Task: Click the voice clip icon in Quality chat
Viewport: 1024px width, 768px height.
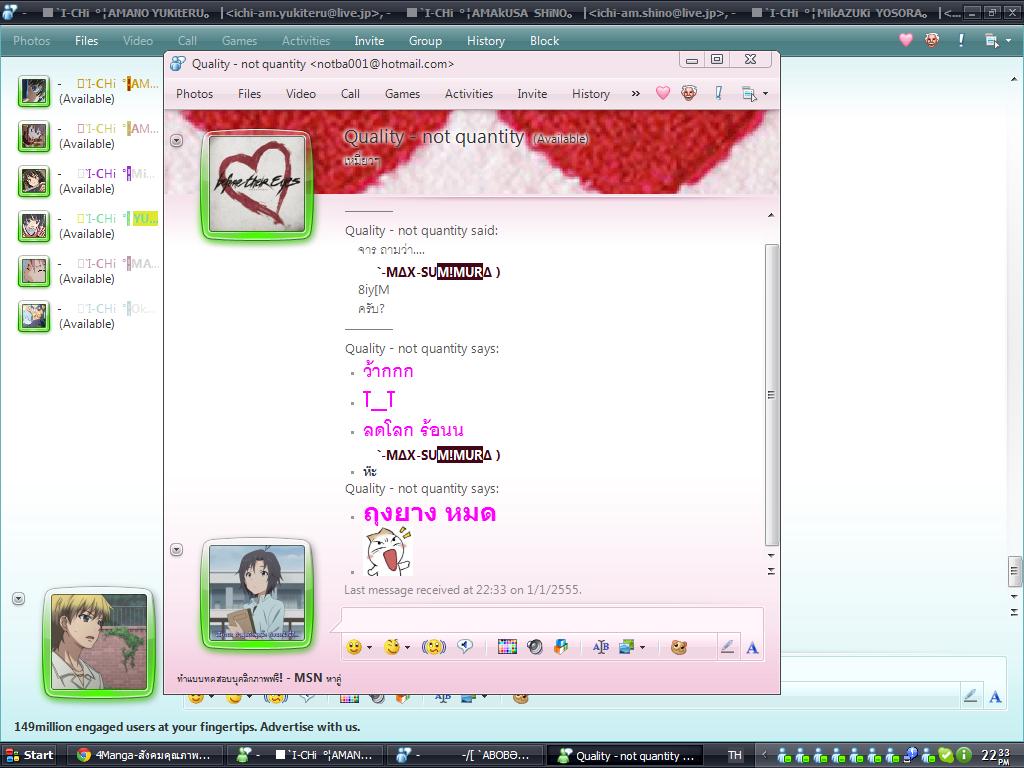Action: (465, 647)
